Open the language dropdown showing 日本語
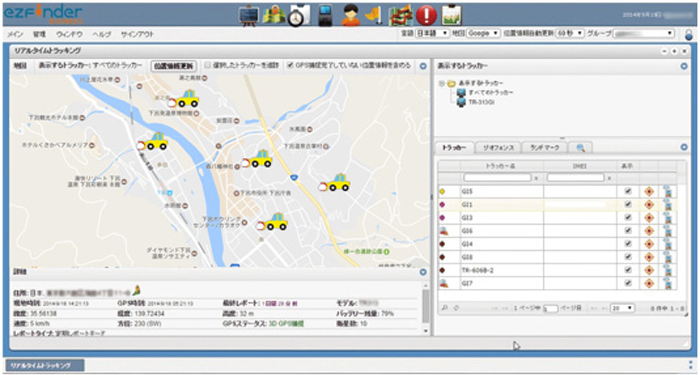Image resolution: width=700 pixels, height=375 pixels. coord(432,33)
